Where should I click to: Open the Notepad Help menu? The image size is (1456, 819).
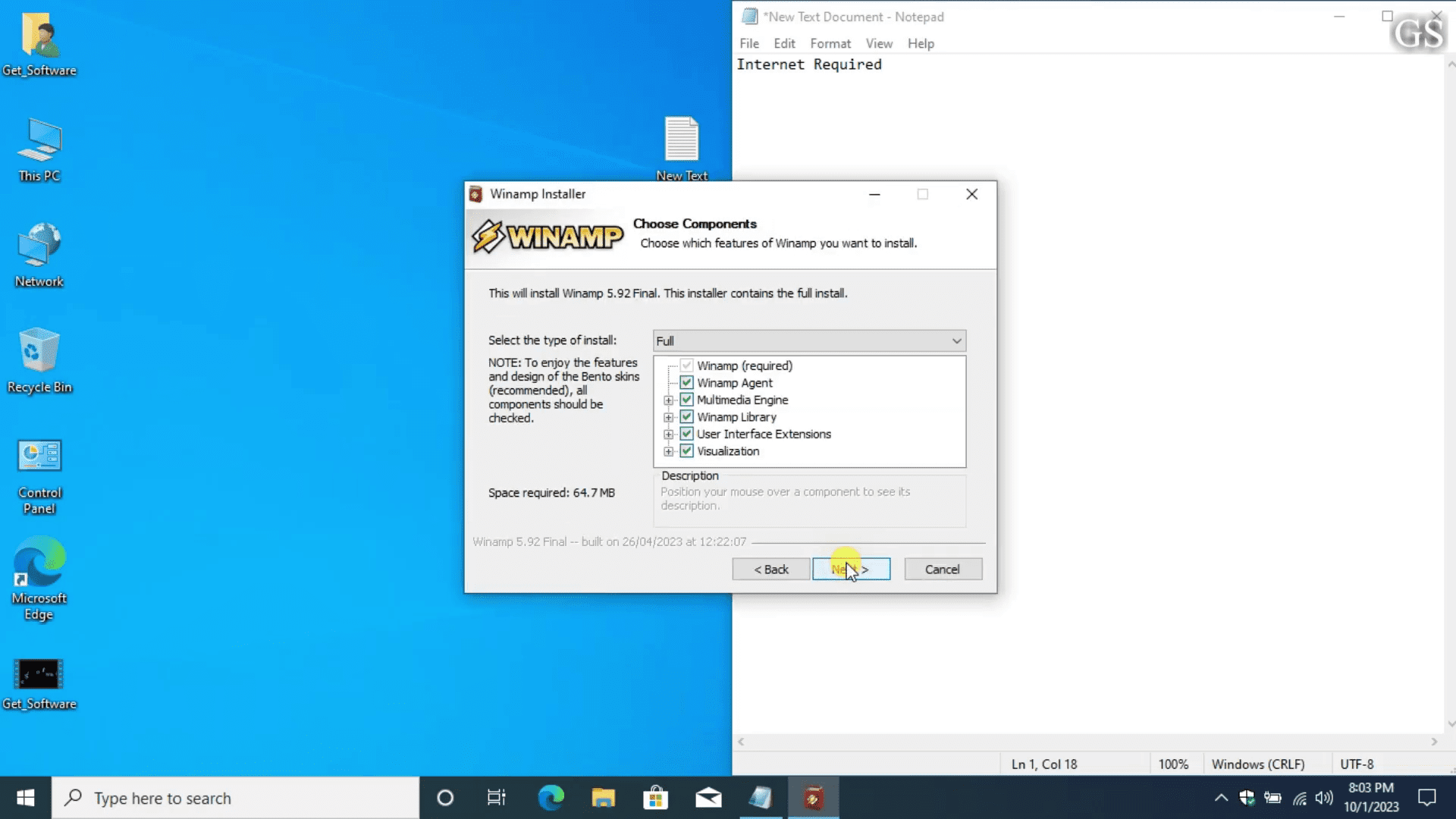point(921,43)
